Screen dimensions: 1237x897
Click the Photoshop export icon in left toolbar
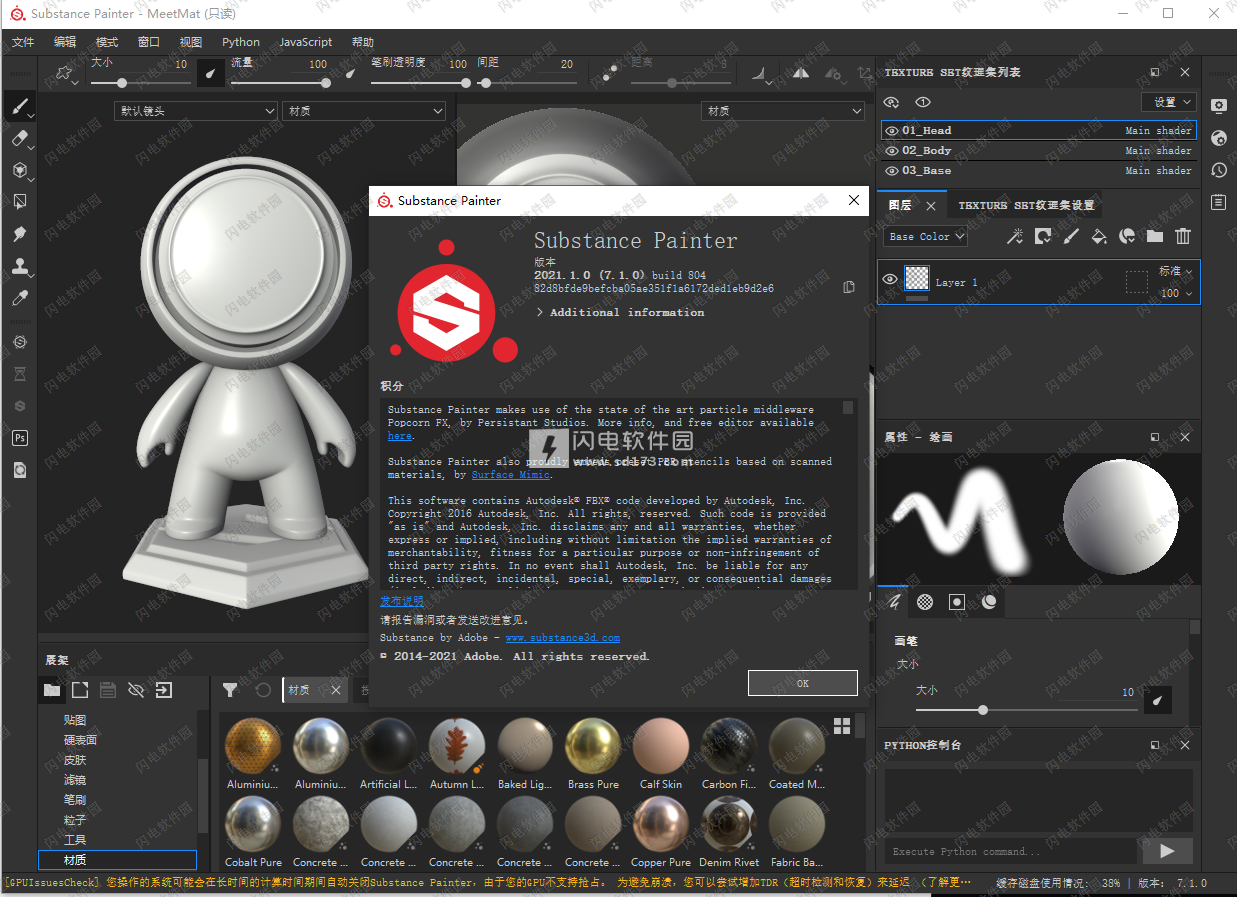coord(19,438)
